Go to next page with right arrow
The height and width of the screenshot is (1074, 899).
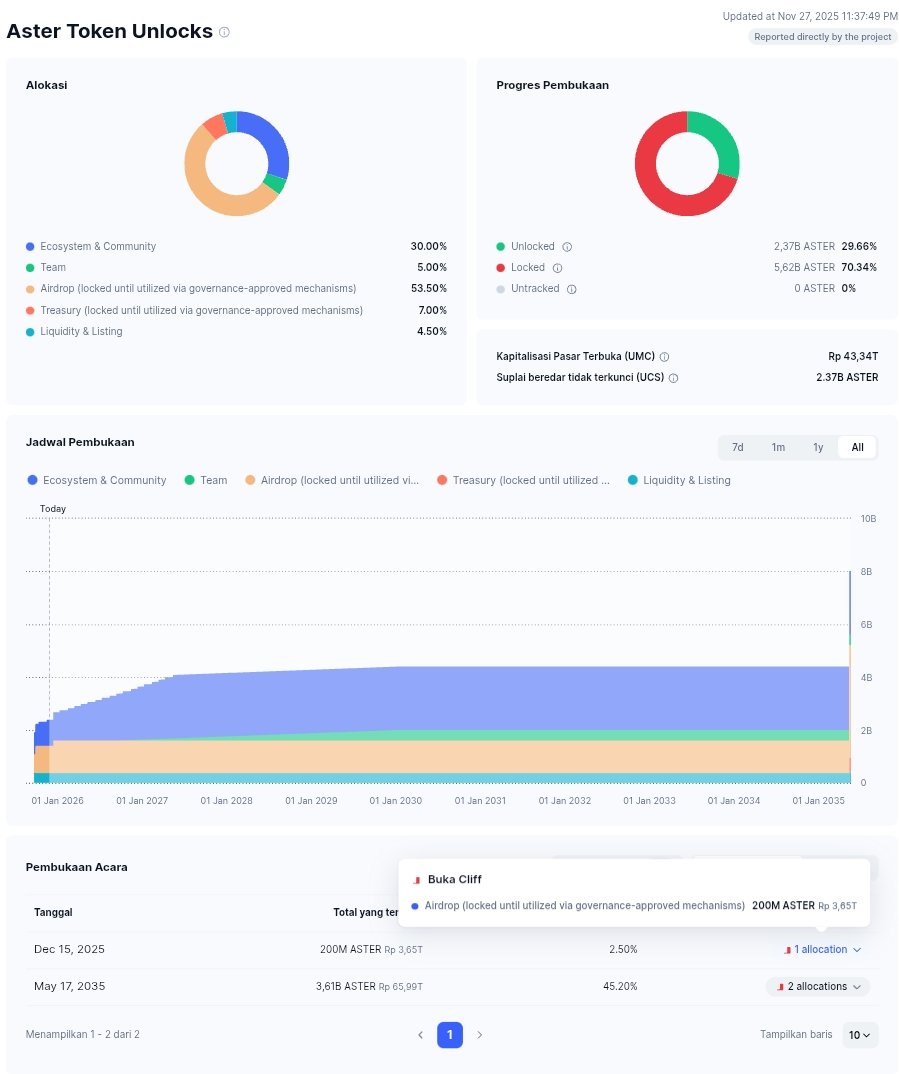(x=480, y=1035)
